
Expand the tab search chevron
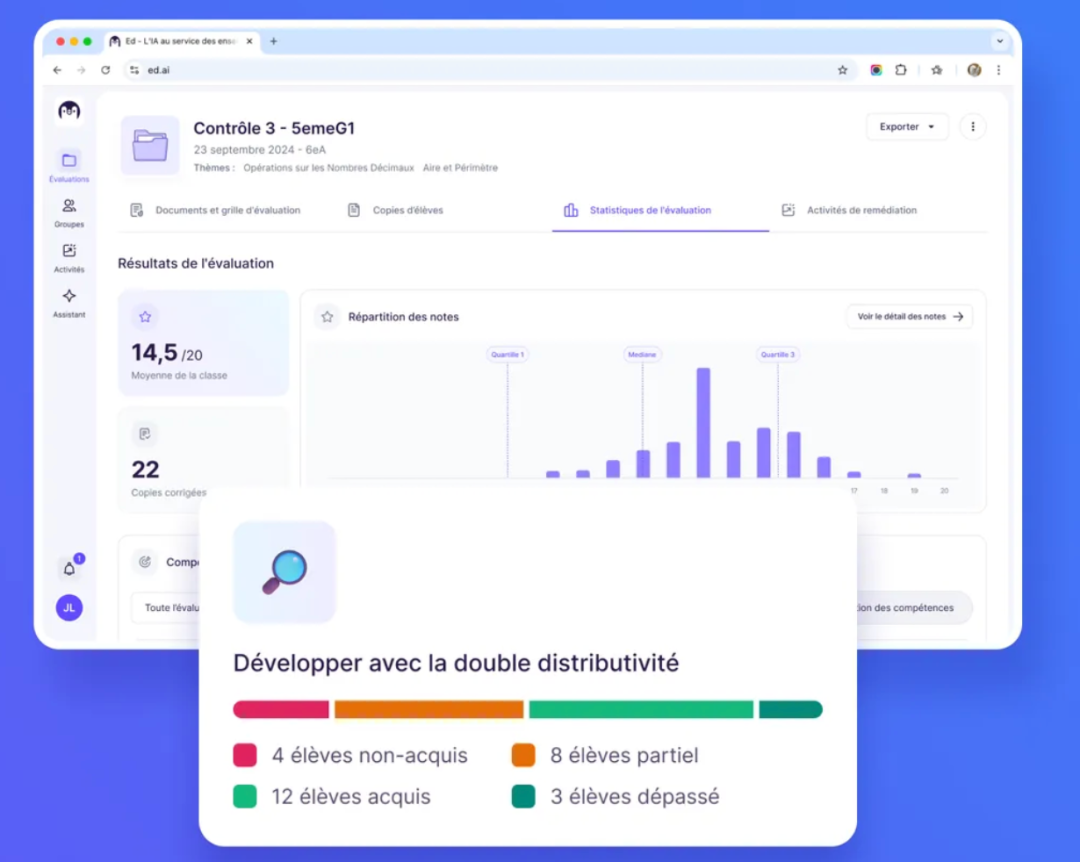click(999, 41)
